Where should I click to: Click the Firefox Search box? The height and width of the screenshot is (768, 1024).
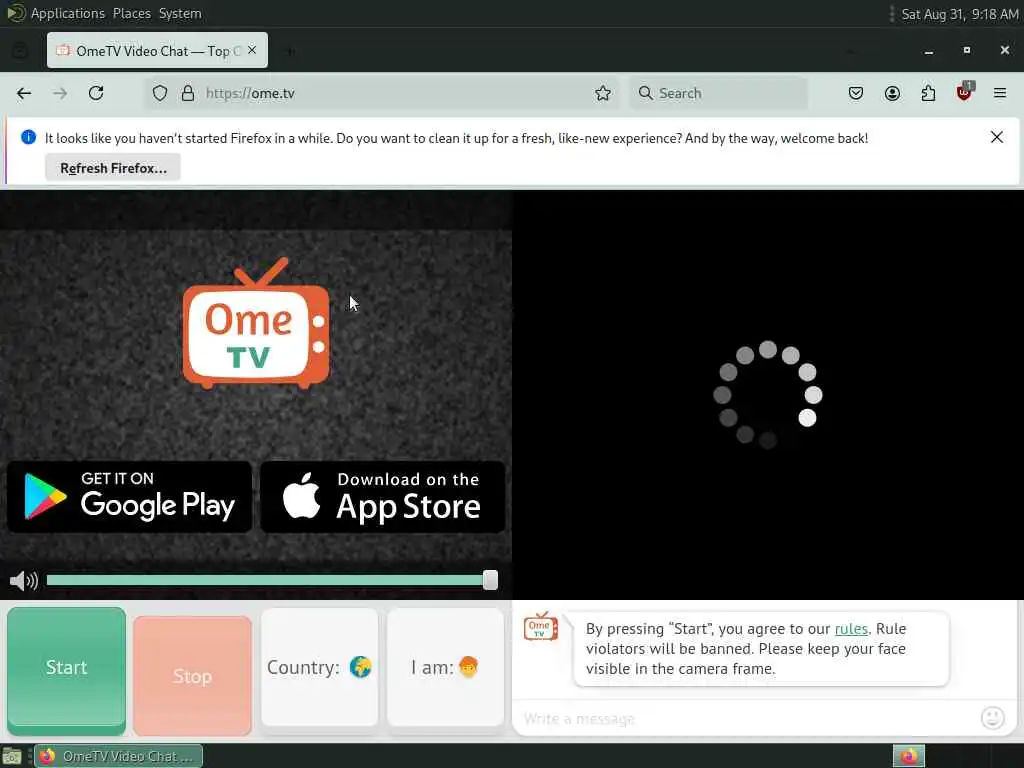[x=719, y=93]
